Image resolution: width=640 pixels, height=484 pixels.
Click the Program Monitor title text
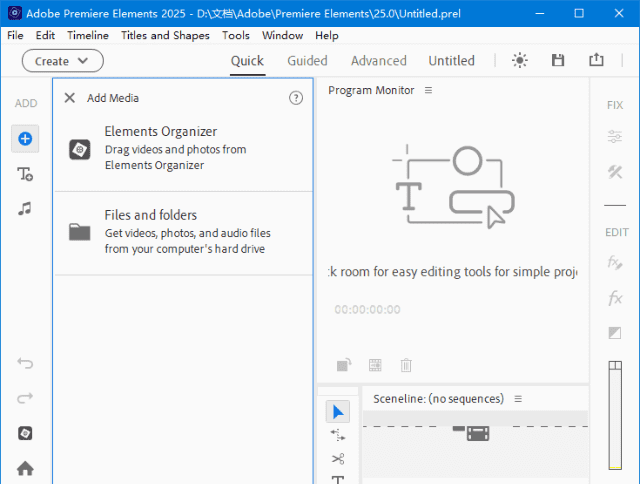[371, 90]
